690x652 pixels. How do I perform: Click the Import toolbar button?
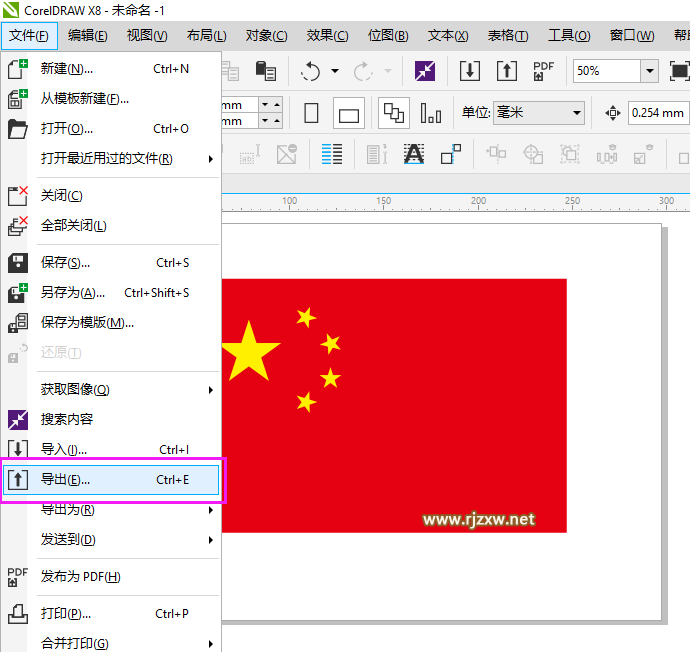click(470, 71)
